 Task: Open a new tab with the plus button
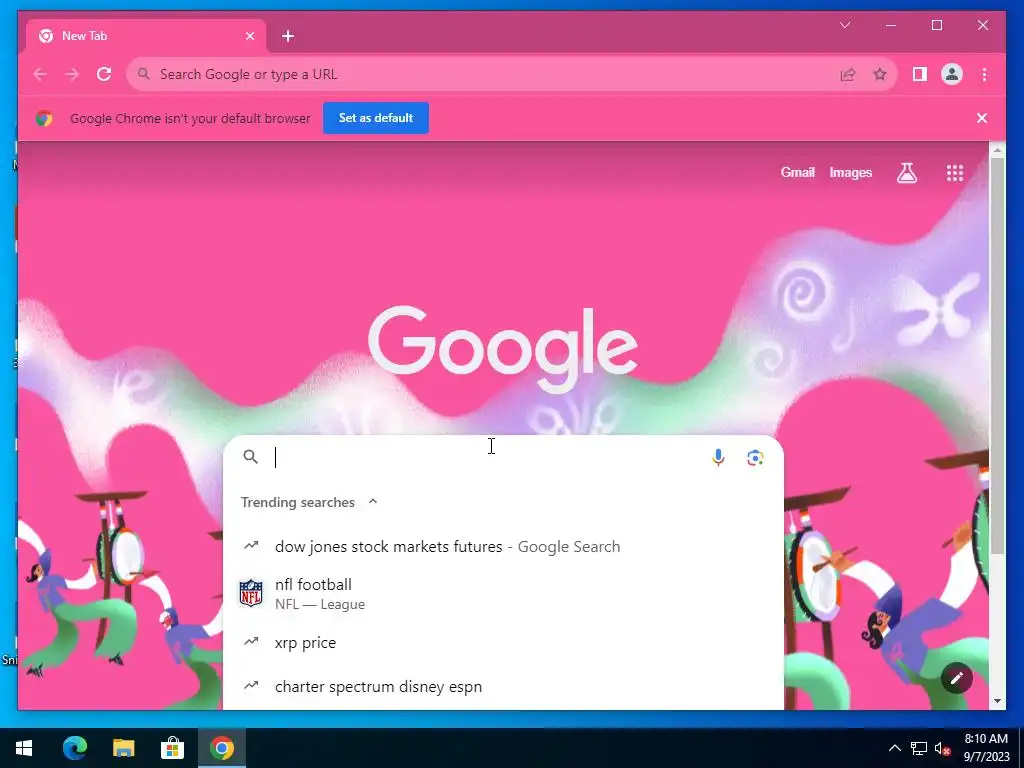pyautogui.click(x=288, y=36)
